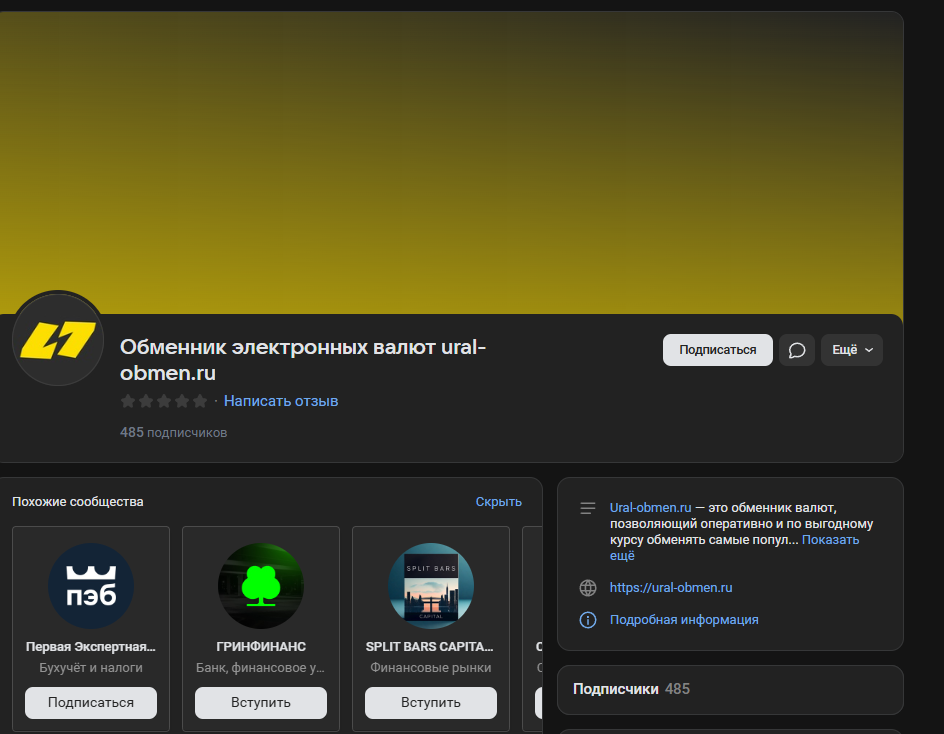Open the https://ural-obmen.ru website link
The height and width of the screenshot is (734, 944).
pos(671,588)
